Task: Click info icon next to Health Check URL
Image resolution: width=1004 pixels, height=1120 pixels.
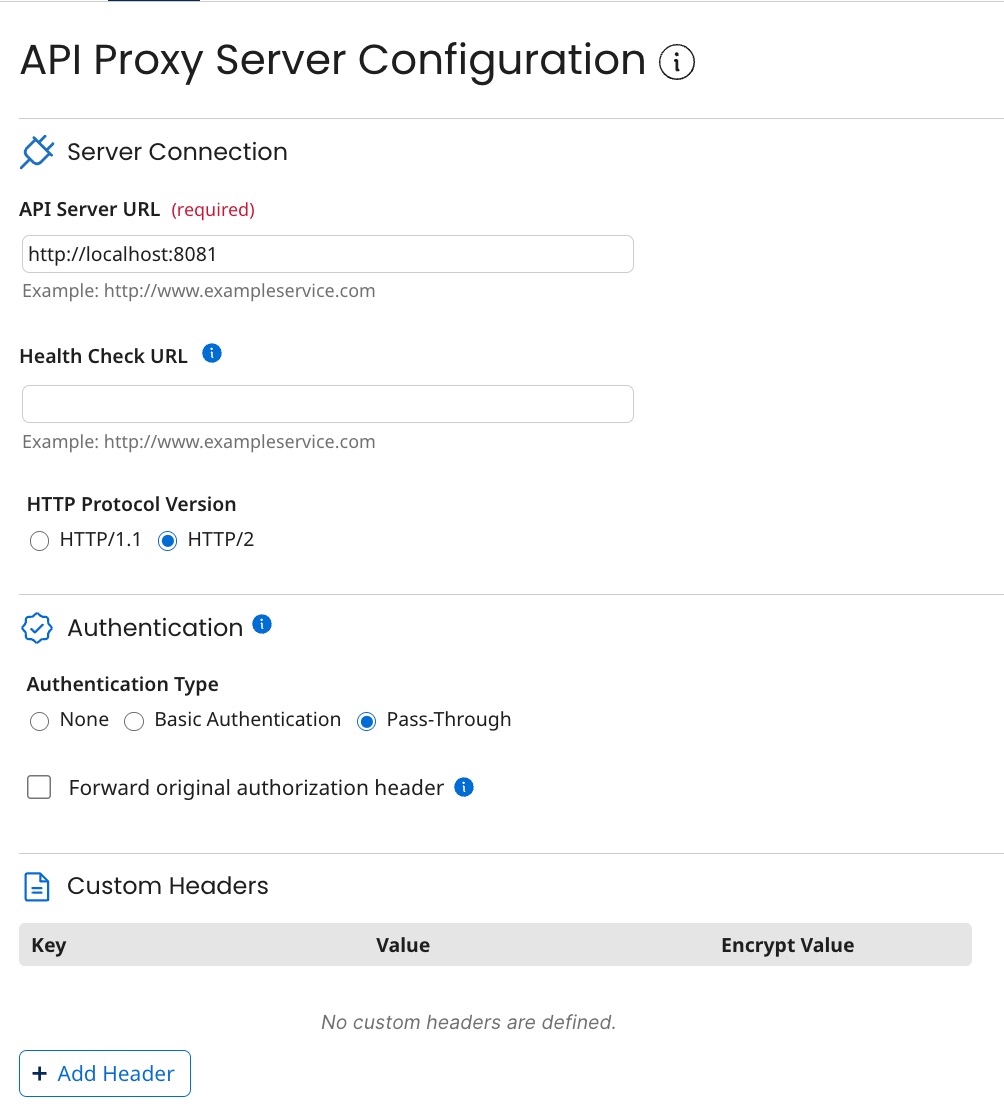Action: (x=212, y=353)
